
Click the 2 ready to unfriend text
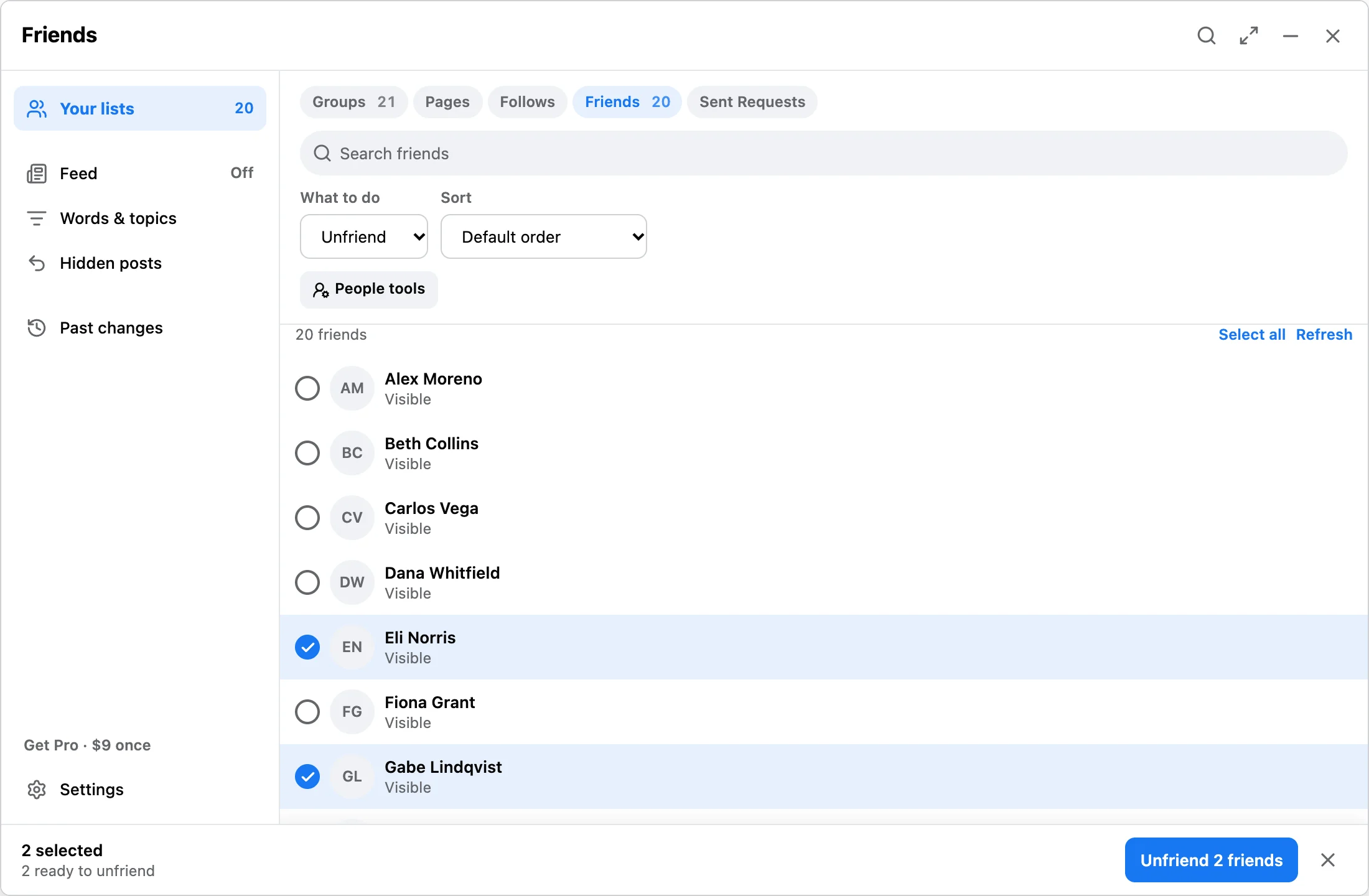[x=88, y=871]
